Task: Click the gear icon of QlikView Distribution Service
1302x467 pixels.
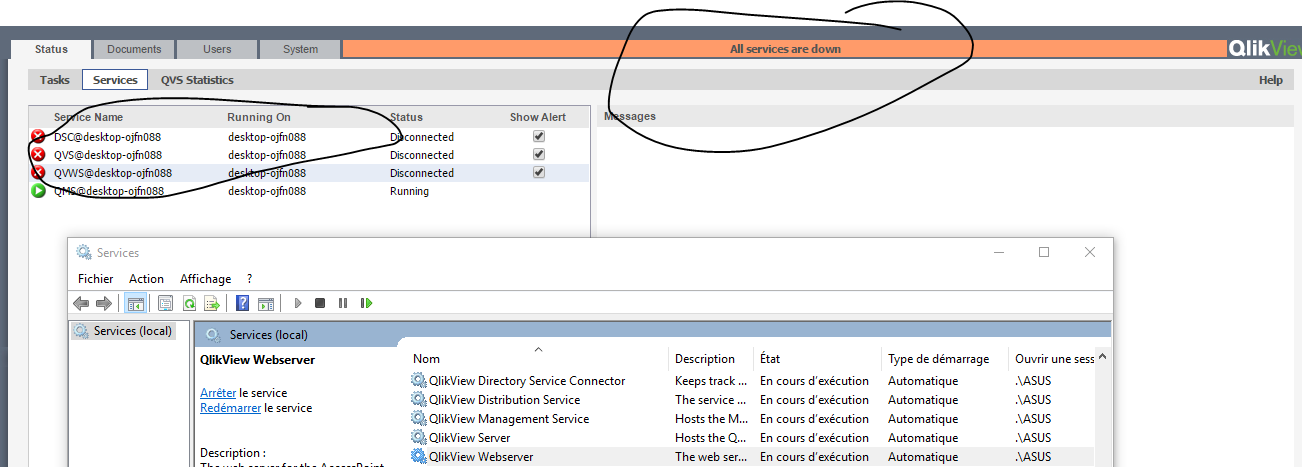Action: (x=418, y=399)
